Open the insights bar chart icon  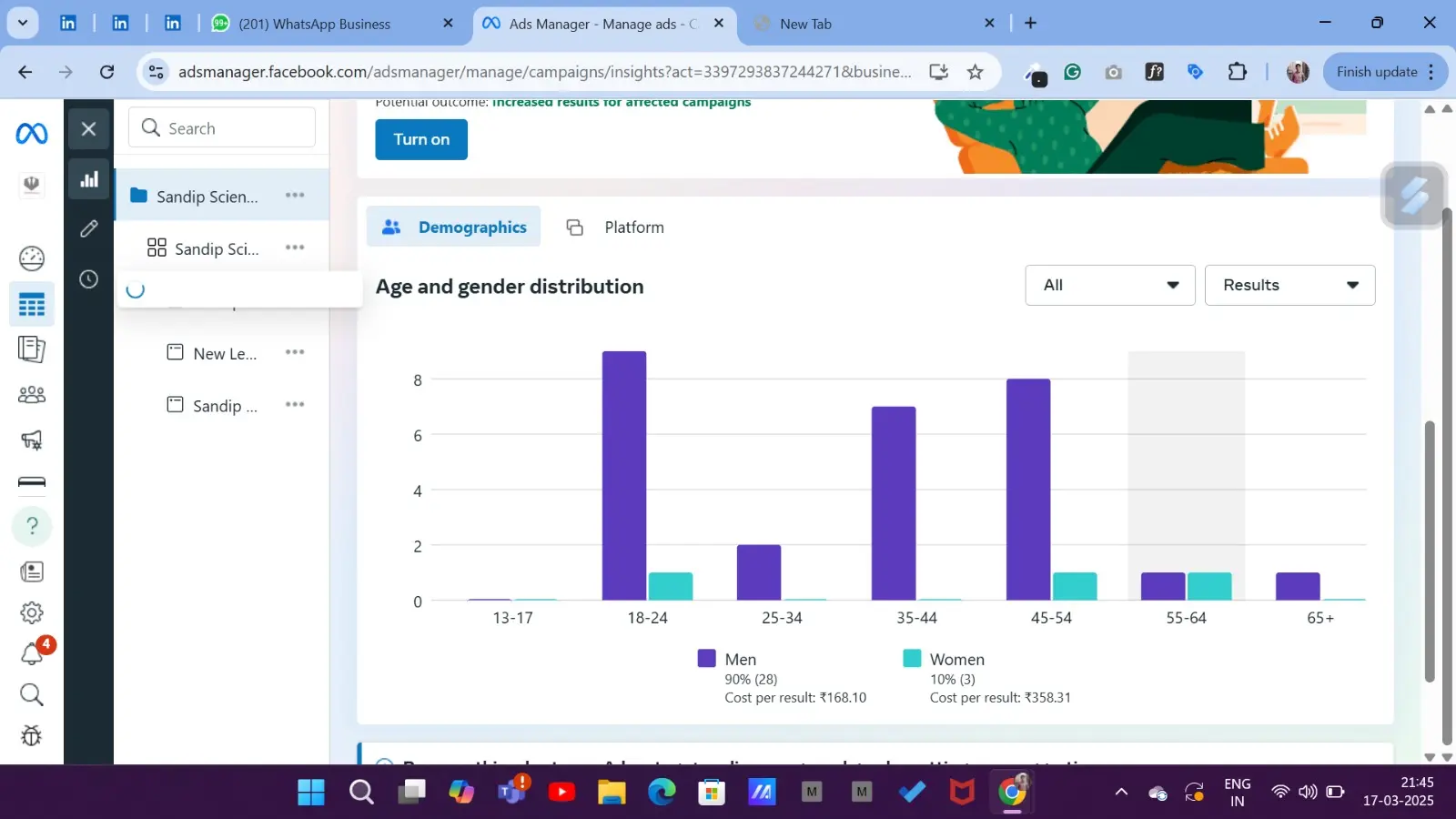pos(89,180)
